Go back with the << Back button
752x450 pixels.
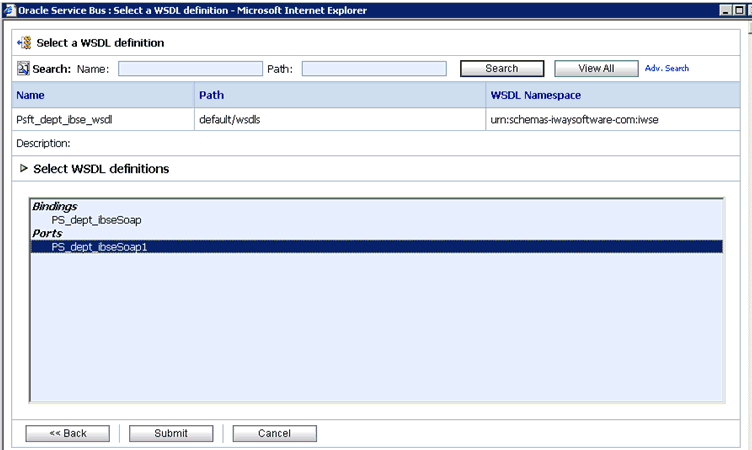click(x=68, y=433)
